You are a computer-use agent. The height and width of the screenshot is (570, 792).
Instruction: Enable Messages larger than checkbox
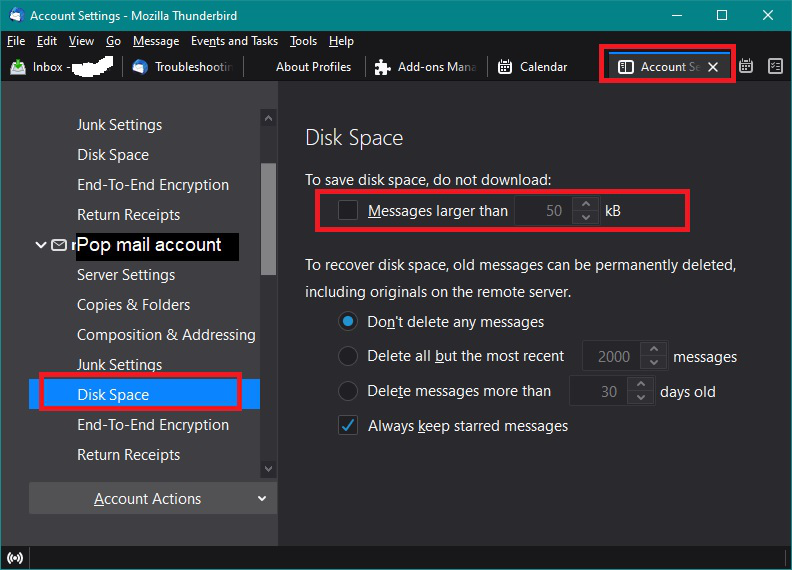point(348,210)
